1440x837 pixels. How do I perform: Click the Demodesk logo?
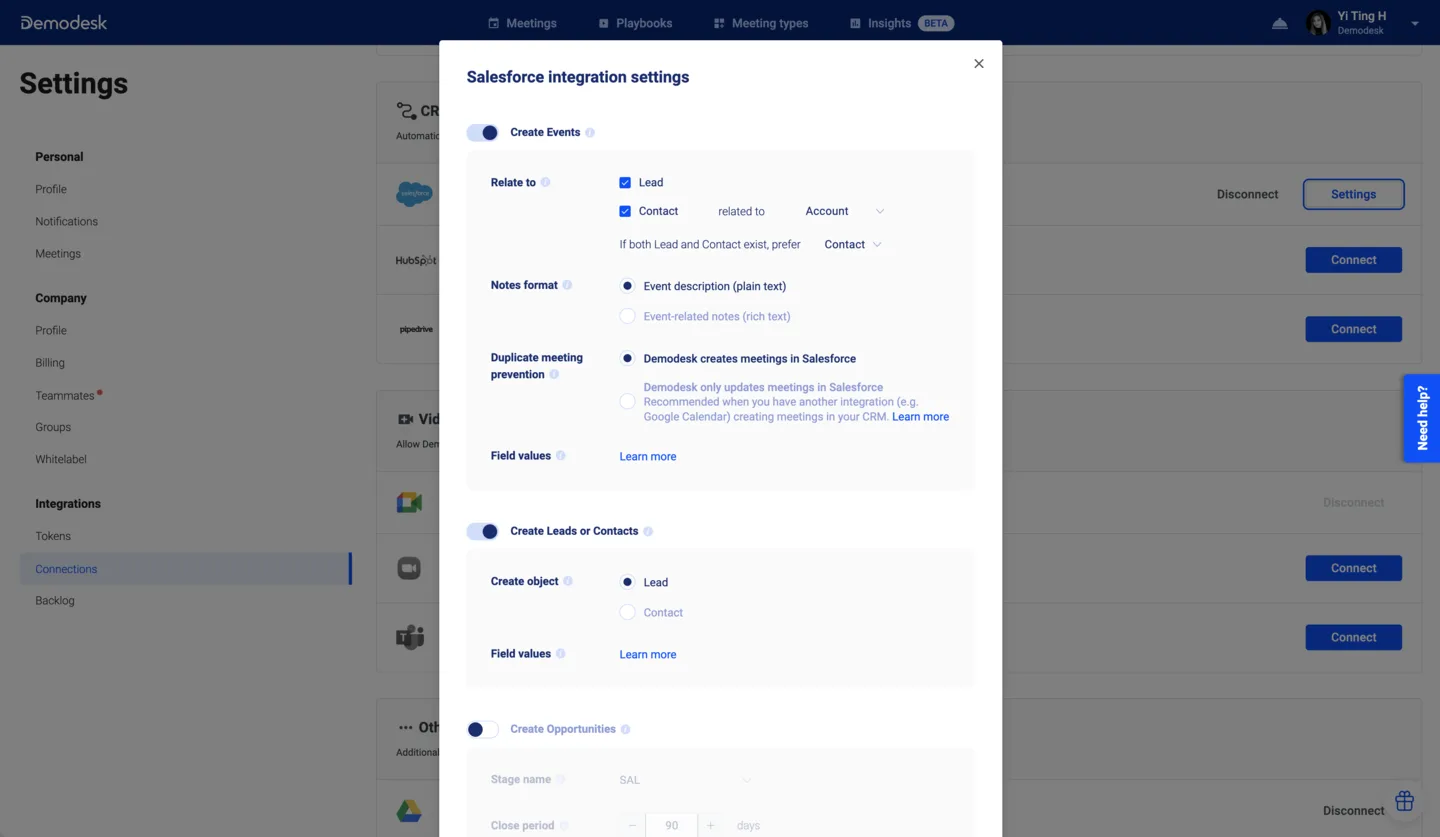(63, 22)
